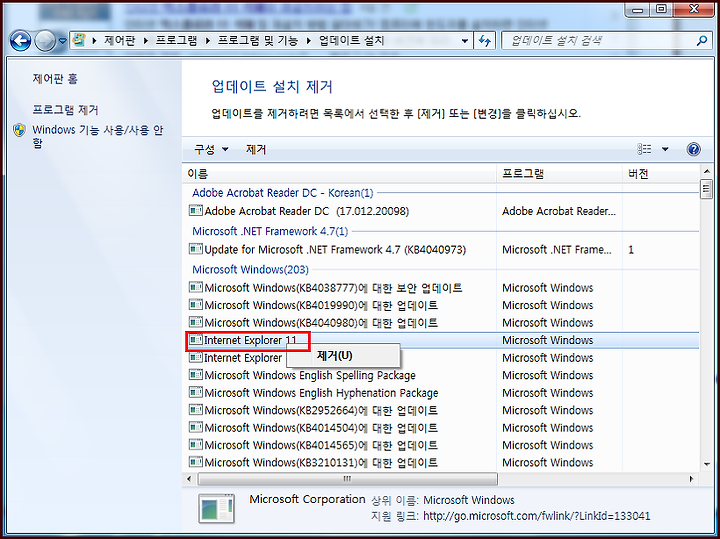Click the icon of the KB4040980 row
Screen dimensions: 720x539
(x=196, y=322)
